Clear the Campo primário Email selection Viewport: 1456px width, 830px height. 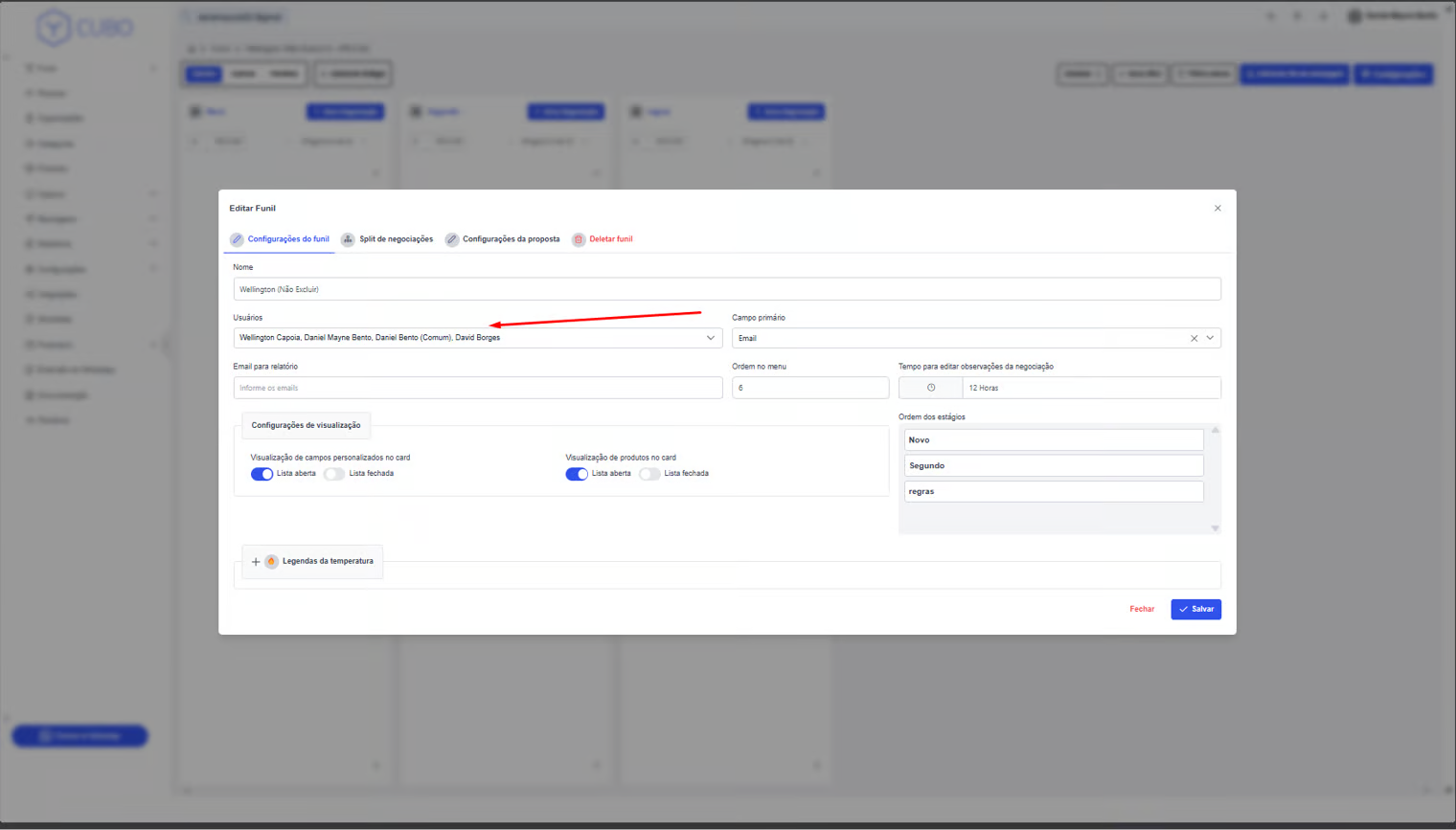point(1194,338)
